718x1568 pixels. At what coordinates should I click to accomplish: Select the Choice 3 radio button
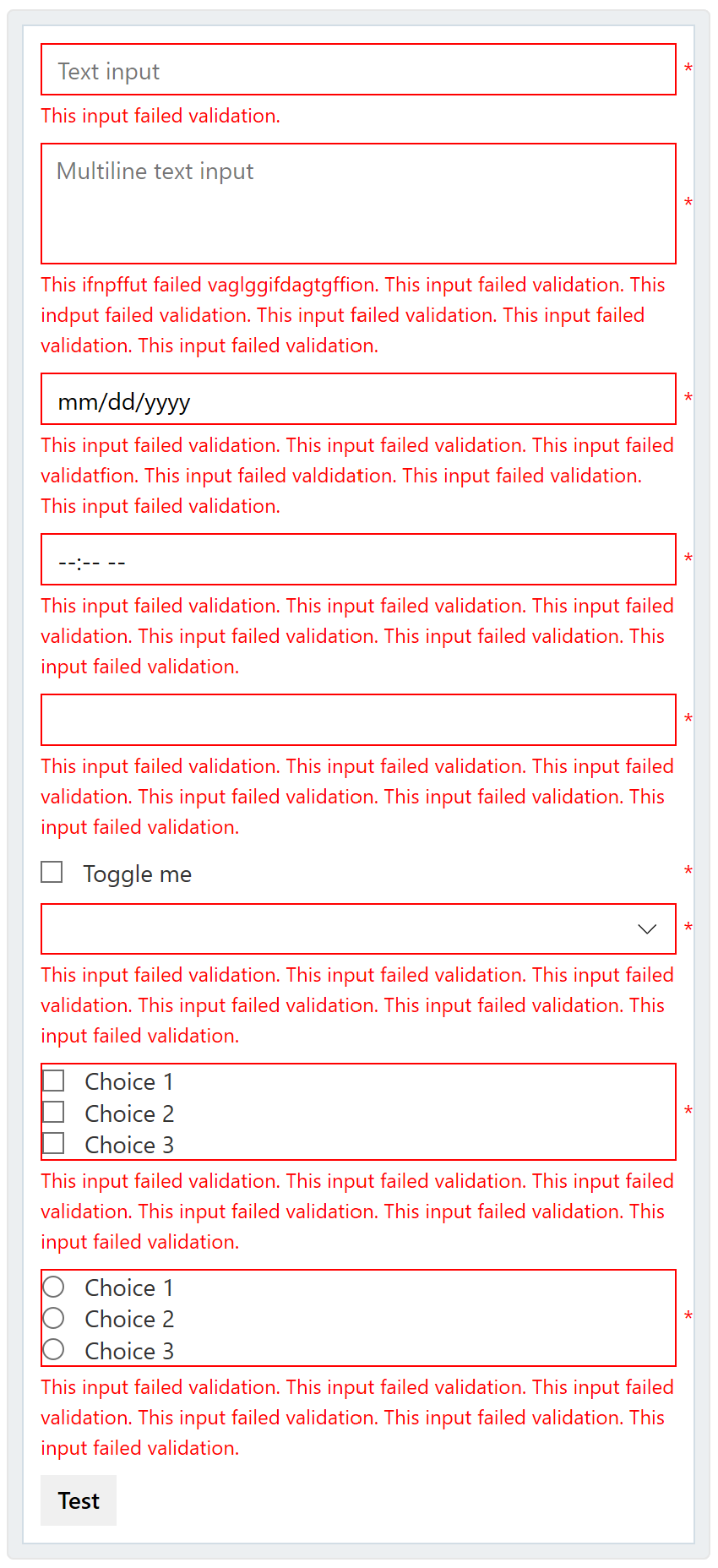coord(53,1349)
